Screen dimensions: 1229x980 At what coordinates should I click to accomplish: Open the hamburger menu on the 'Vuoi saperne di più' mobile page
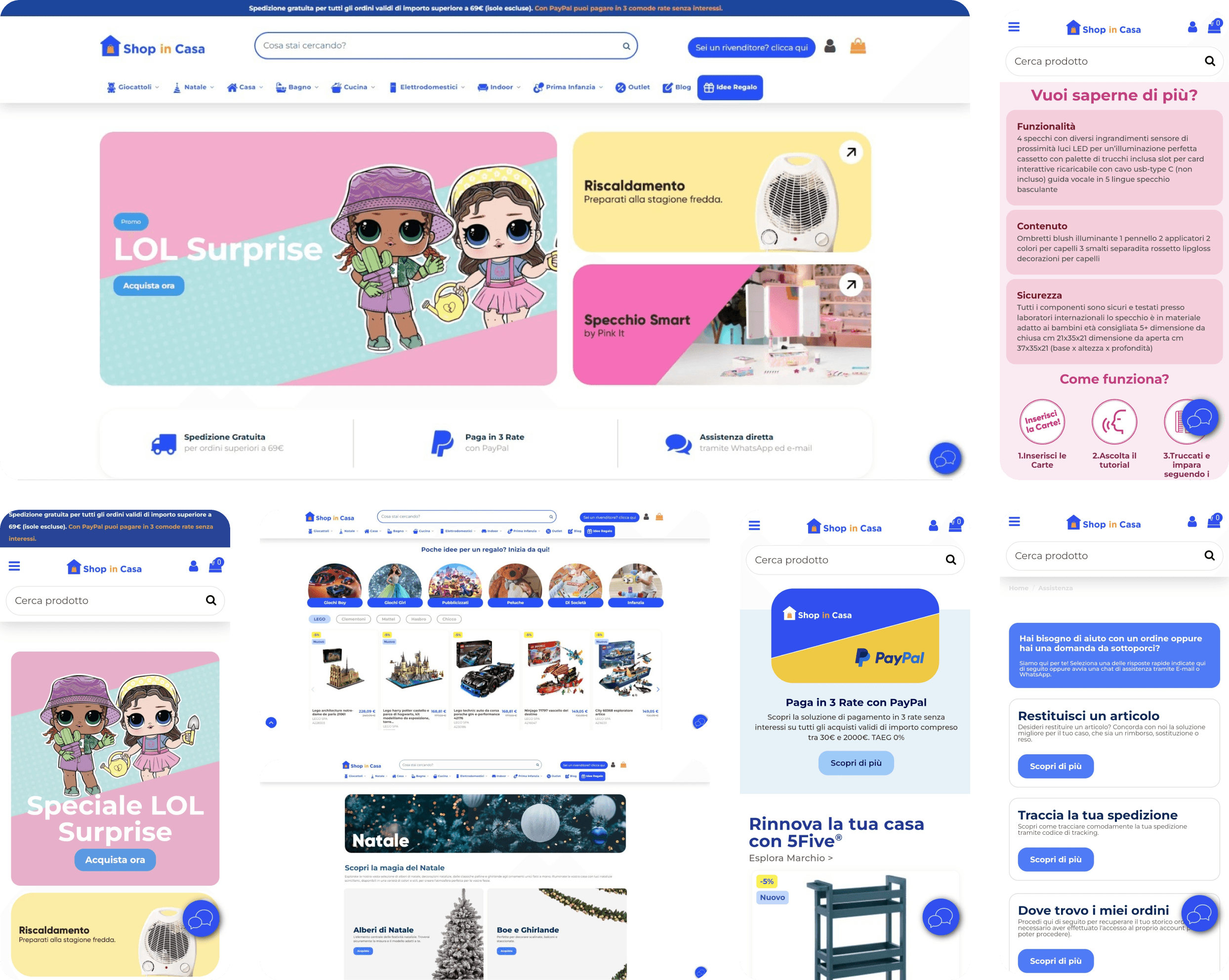[1014, 27]
